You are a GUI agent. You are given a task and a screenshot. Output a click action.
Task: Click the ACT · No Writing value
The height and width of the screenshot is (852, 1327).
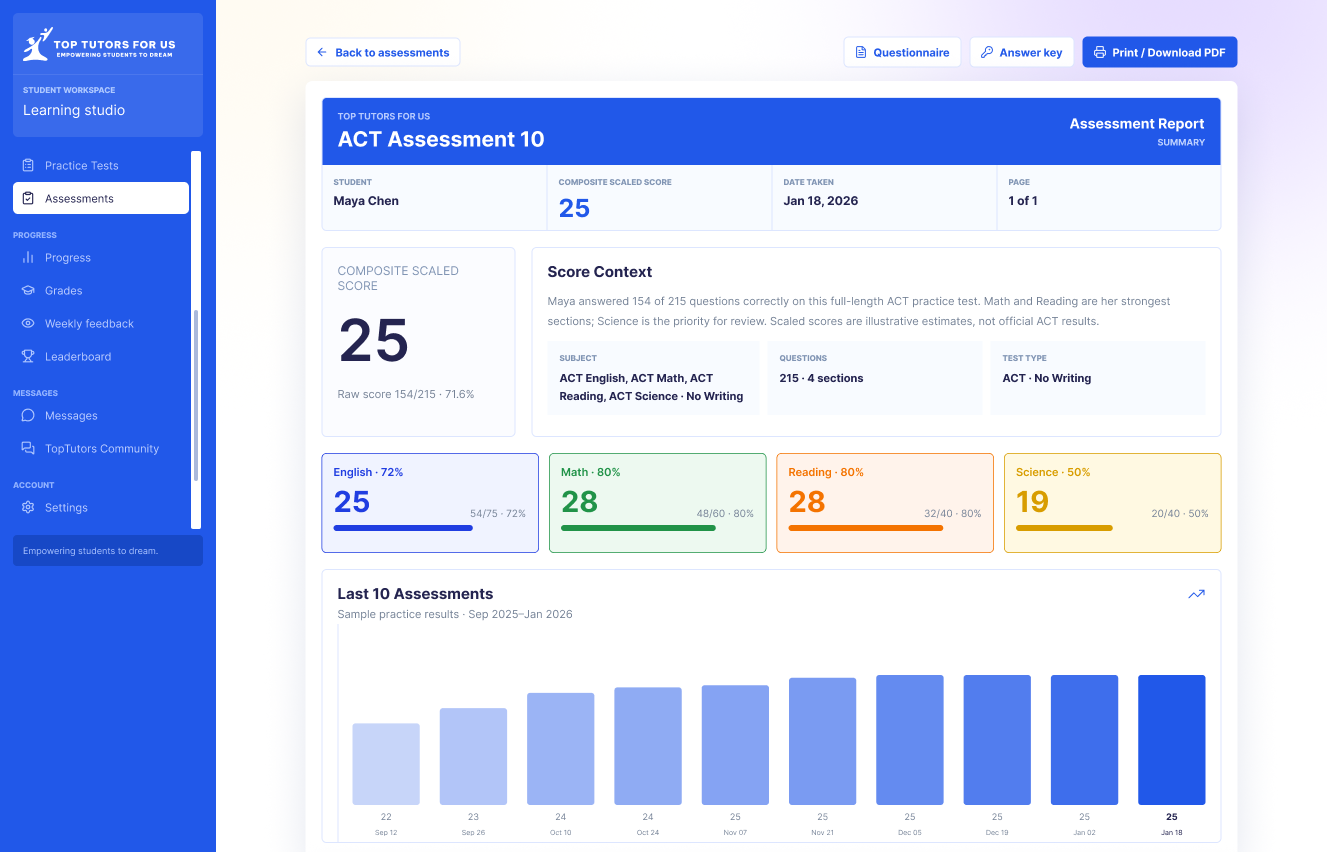tap(1047, 378)
